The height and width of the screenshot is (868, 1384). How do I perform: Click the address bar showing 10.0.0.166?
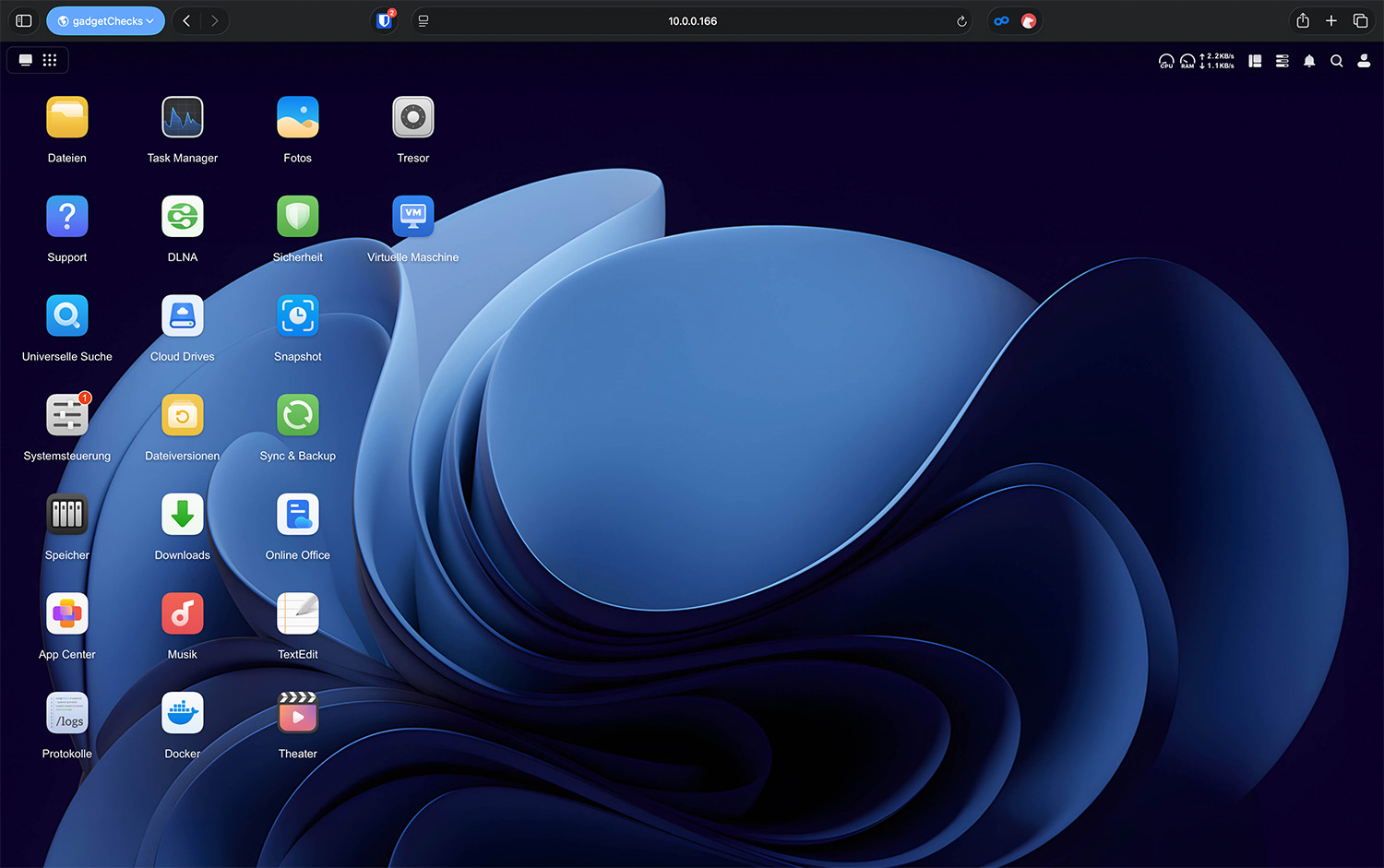[692, 21]
